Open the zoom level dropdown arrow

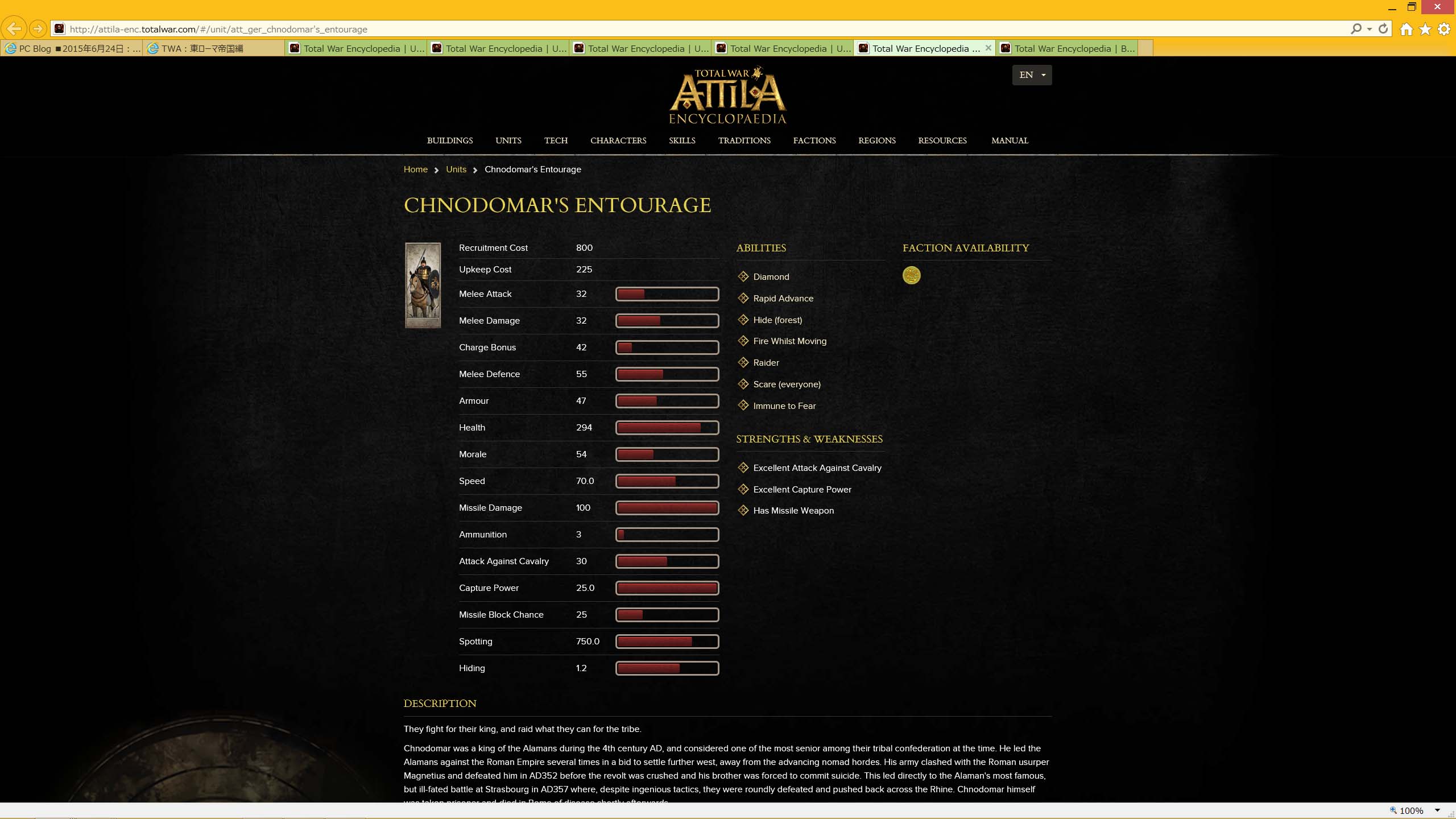tap(1437, 810)
